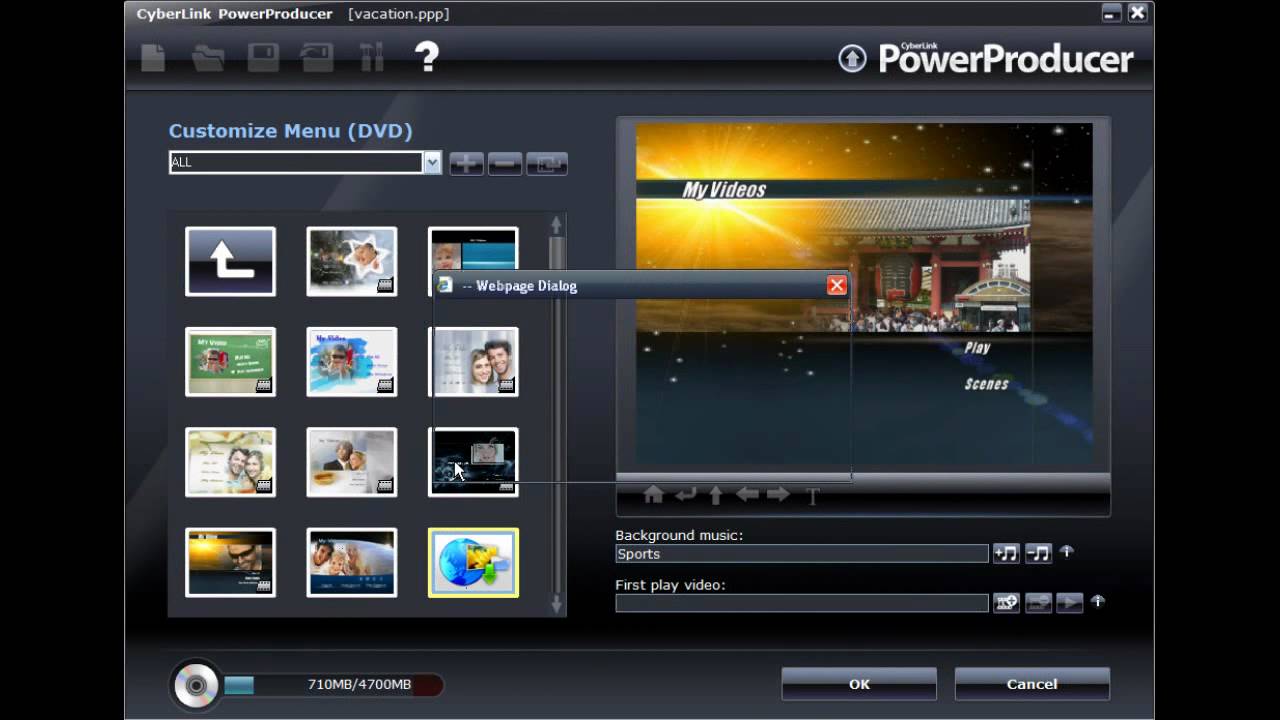
Task: Click the add first play video icon
Action: [x=1005, y=603]
